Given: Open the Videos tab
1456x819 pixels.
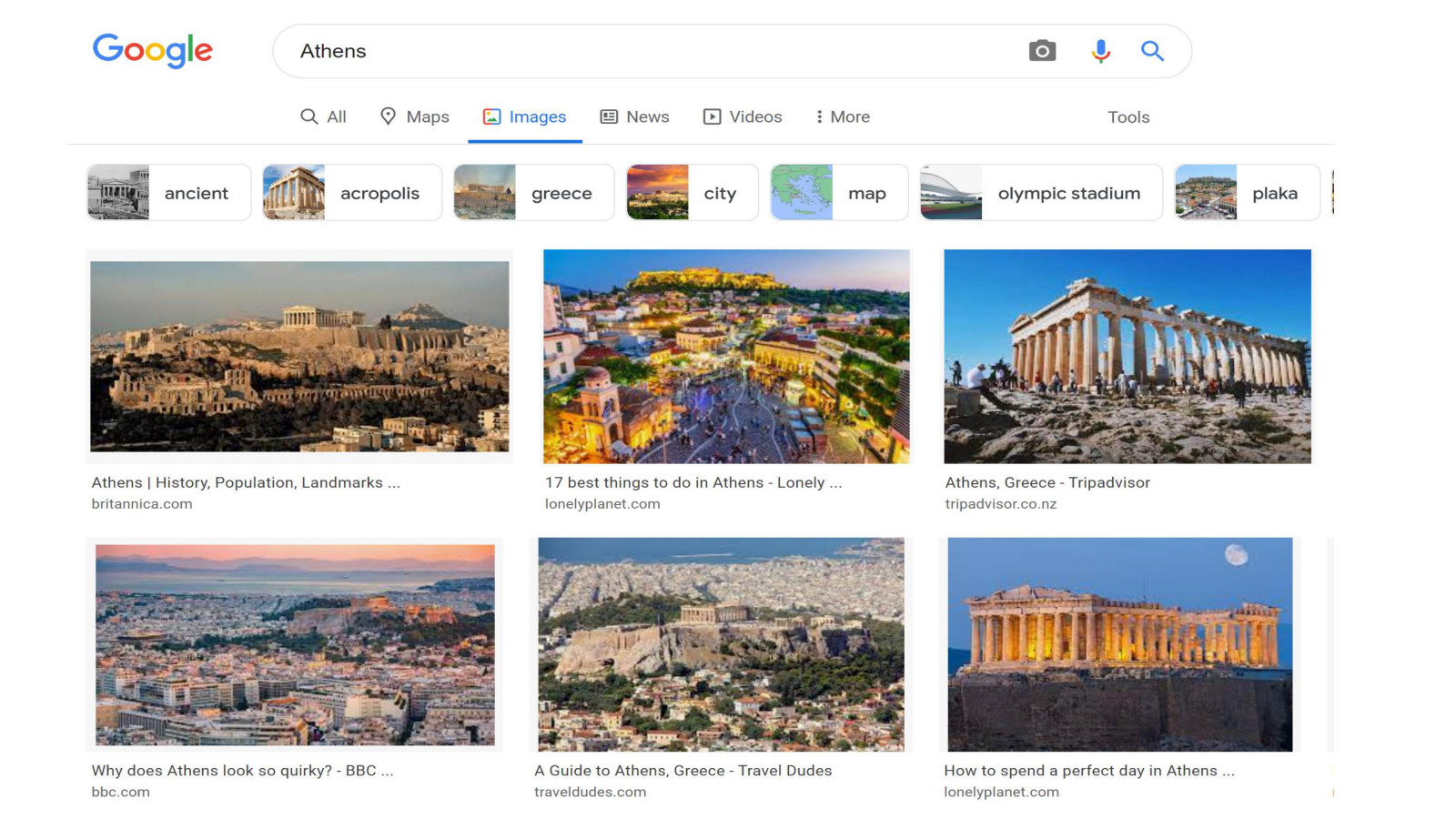Looking at the screenshot, I should pos(743,116).
